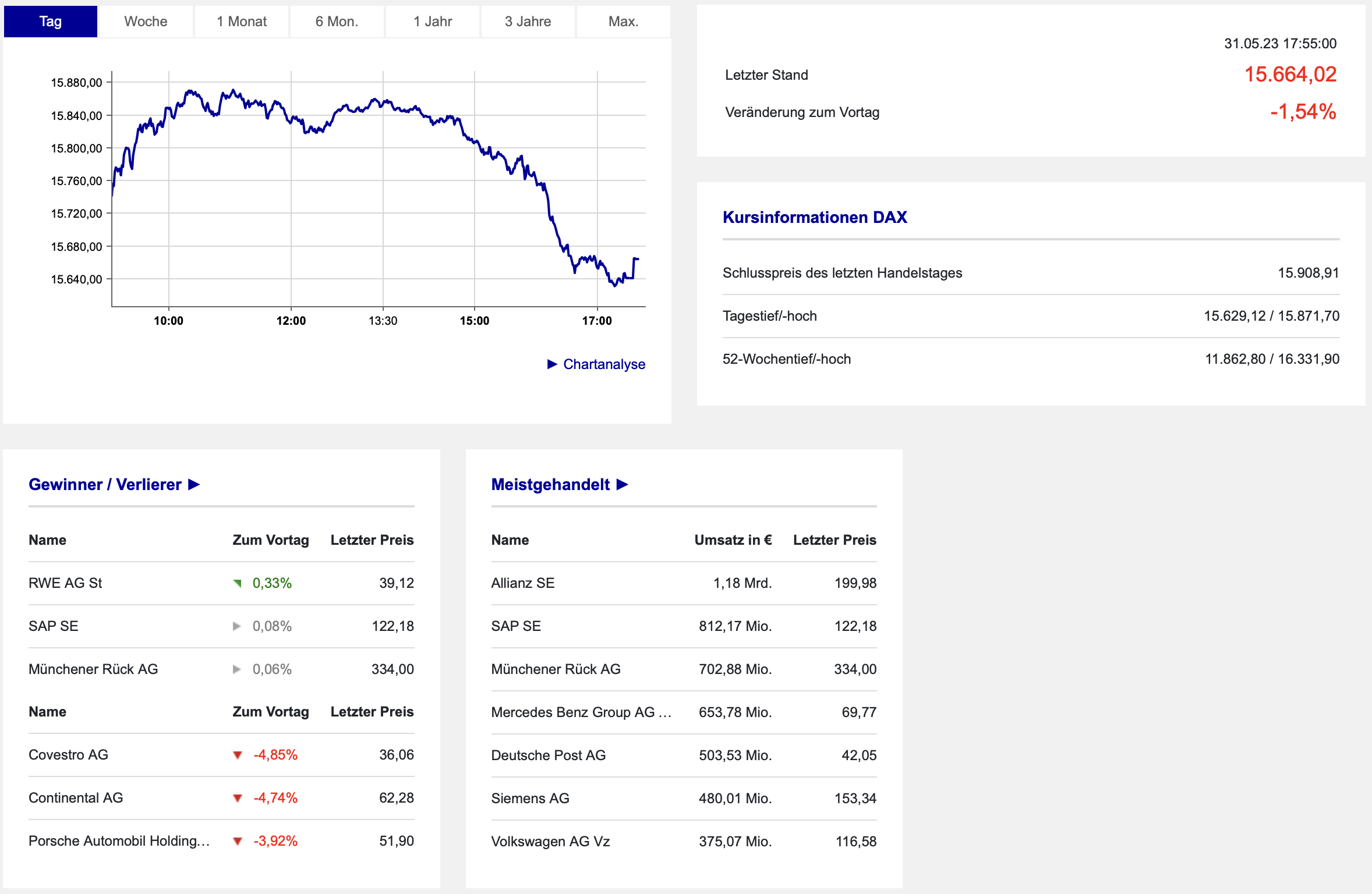Click the 17:00 time axis label
Image resolution: width=1372 pixels, height=894 pixels.
point(597,321)
